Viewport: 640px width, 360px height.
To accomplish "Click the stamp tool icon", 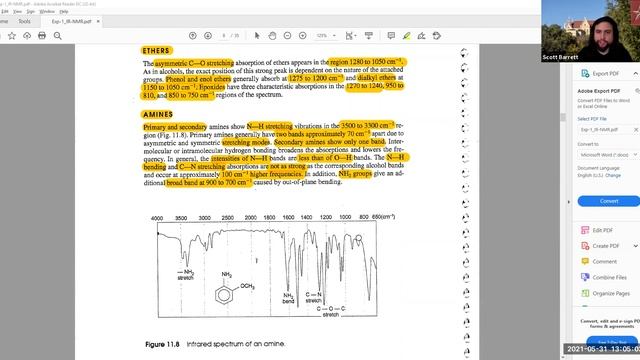I will tap(437, 36).
